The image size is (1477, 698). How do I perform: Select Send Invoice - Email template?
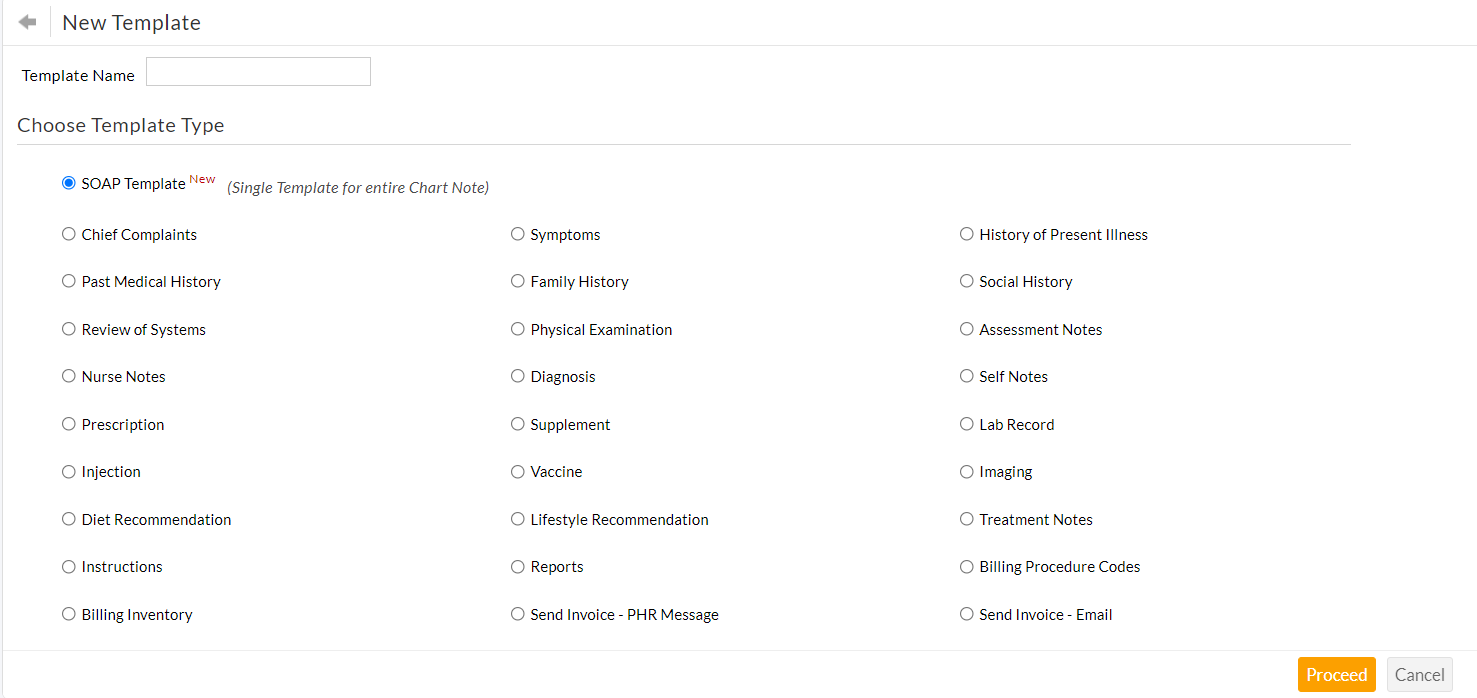pyautogui.click(x=966, y=614)
